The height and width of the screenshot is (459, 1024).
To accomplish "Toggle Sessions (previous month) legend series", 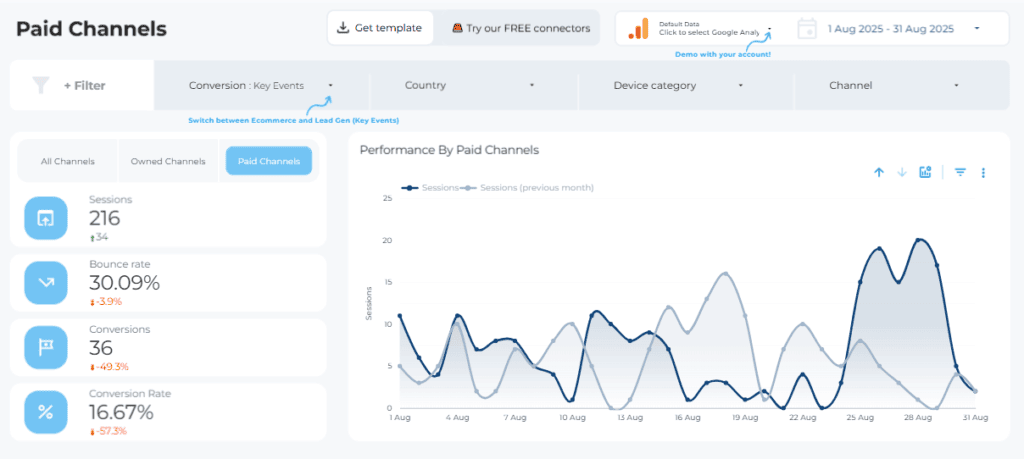I will pyautogui.click(x=528, y=187).
